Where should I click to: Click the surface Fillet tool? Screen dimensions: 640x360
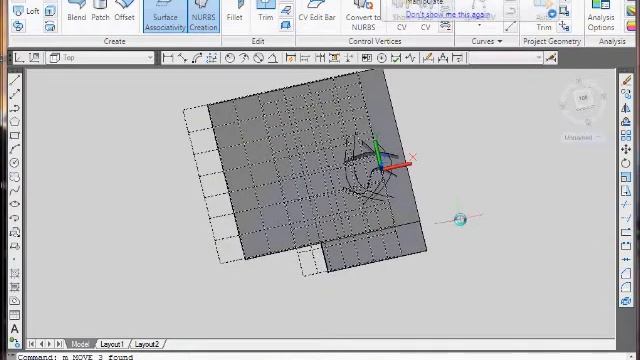(x=235, y=11)
